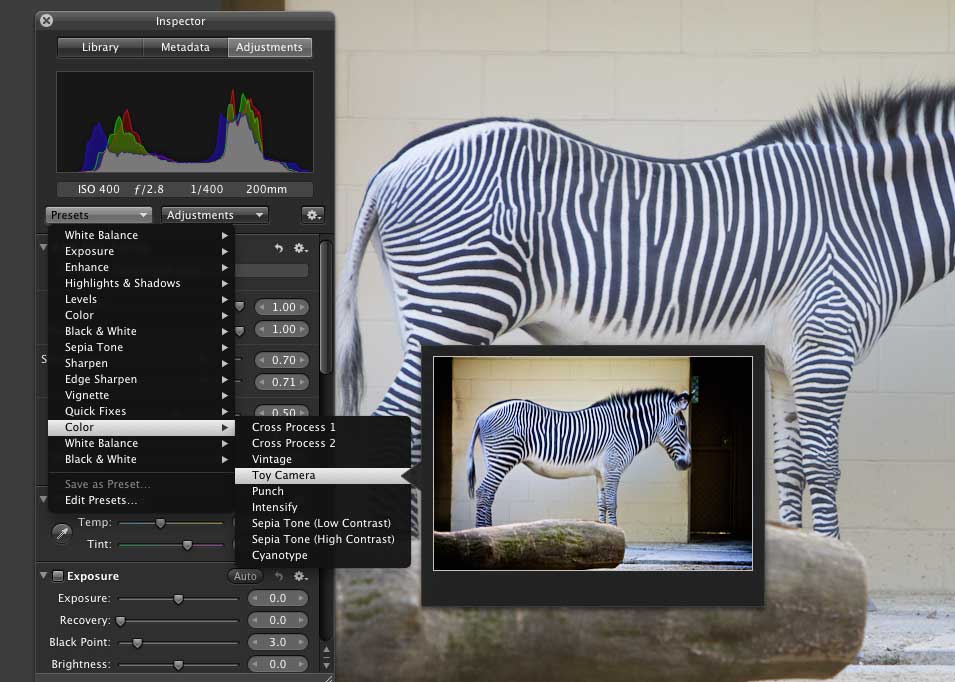Open the Vignette presets submenu
The image size is (955, 682).
[x=87, y=395]
